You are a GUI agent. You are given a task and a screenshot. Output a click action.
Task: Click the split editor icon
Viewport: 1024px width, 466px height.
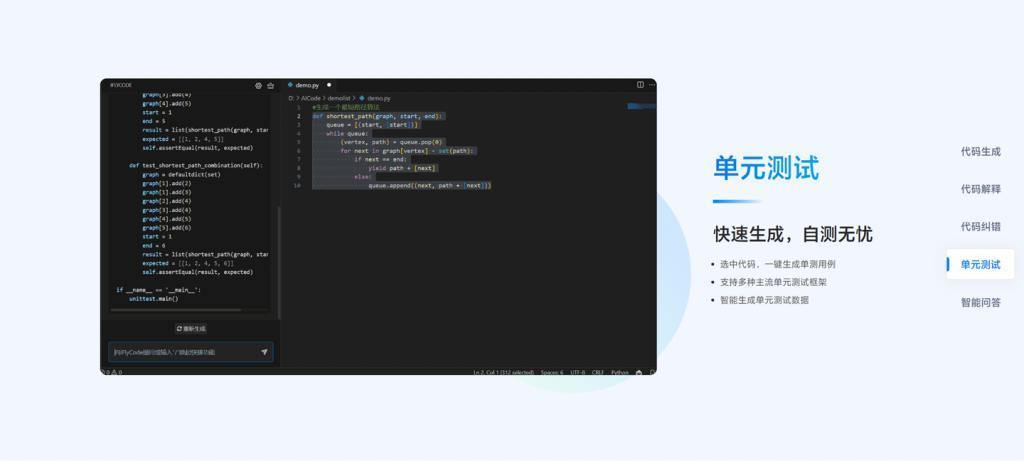click(640, 85)
